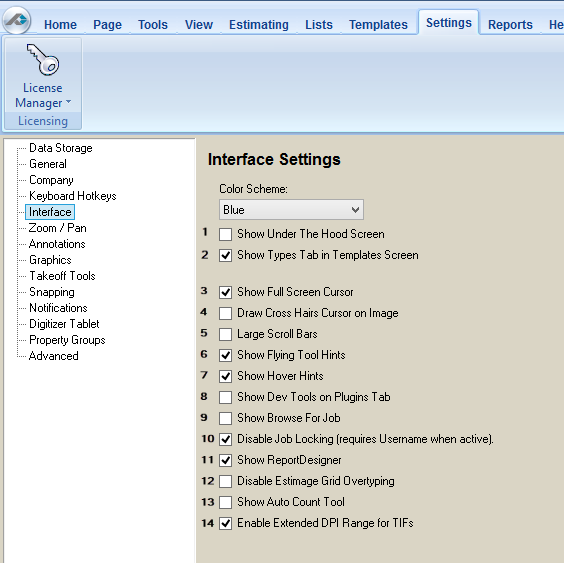Viewport: 564px width, 563px height.
Task: Open Snapping settings
Action: click(52, 292)
